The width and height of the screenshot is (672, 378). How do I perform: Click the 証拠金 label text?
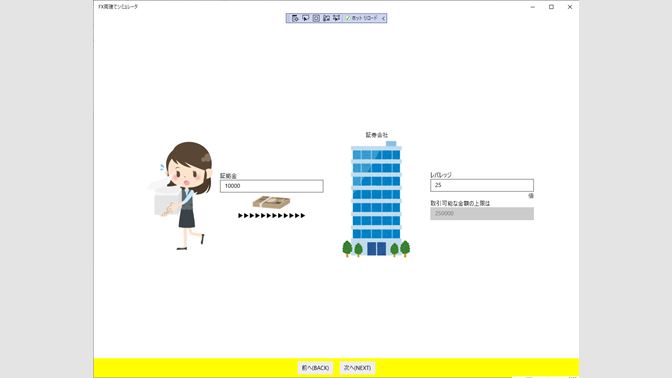pos(228,176)
